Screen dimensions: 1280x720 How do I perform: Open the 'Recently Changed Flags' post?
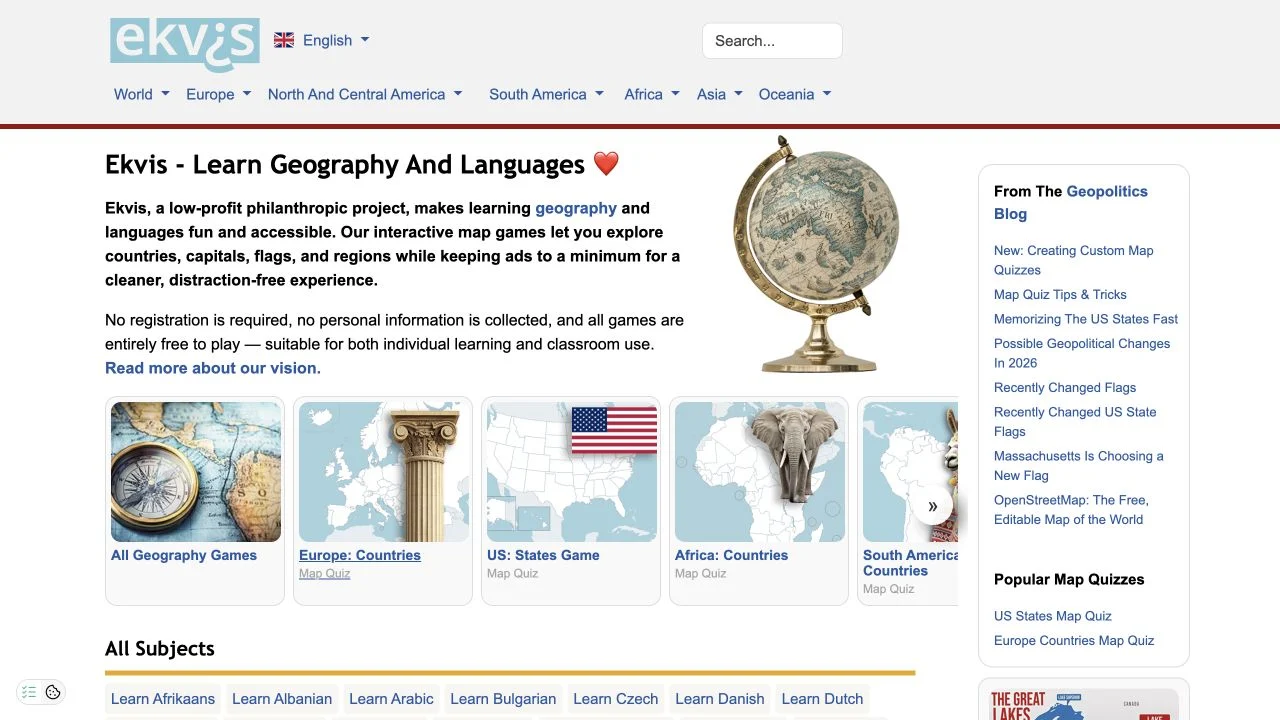coord(1065,387)
